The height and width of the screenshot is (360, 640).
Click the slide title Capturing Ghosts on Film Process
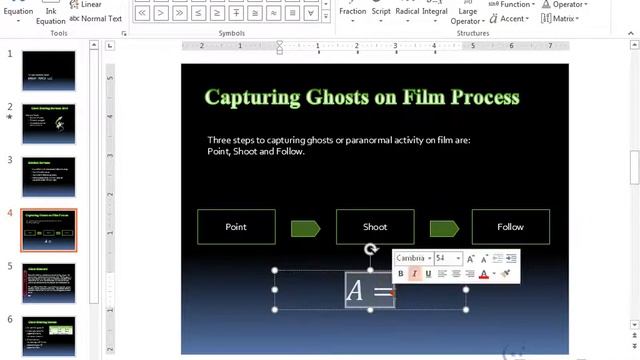pos(362,98)
